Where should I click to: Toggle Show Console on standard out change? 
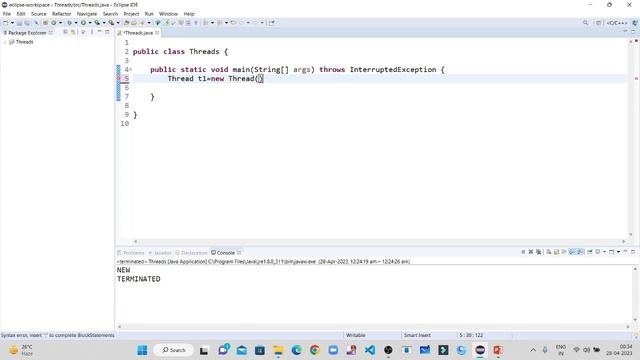tap(572, 252)
